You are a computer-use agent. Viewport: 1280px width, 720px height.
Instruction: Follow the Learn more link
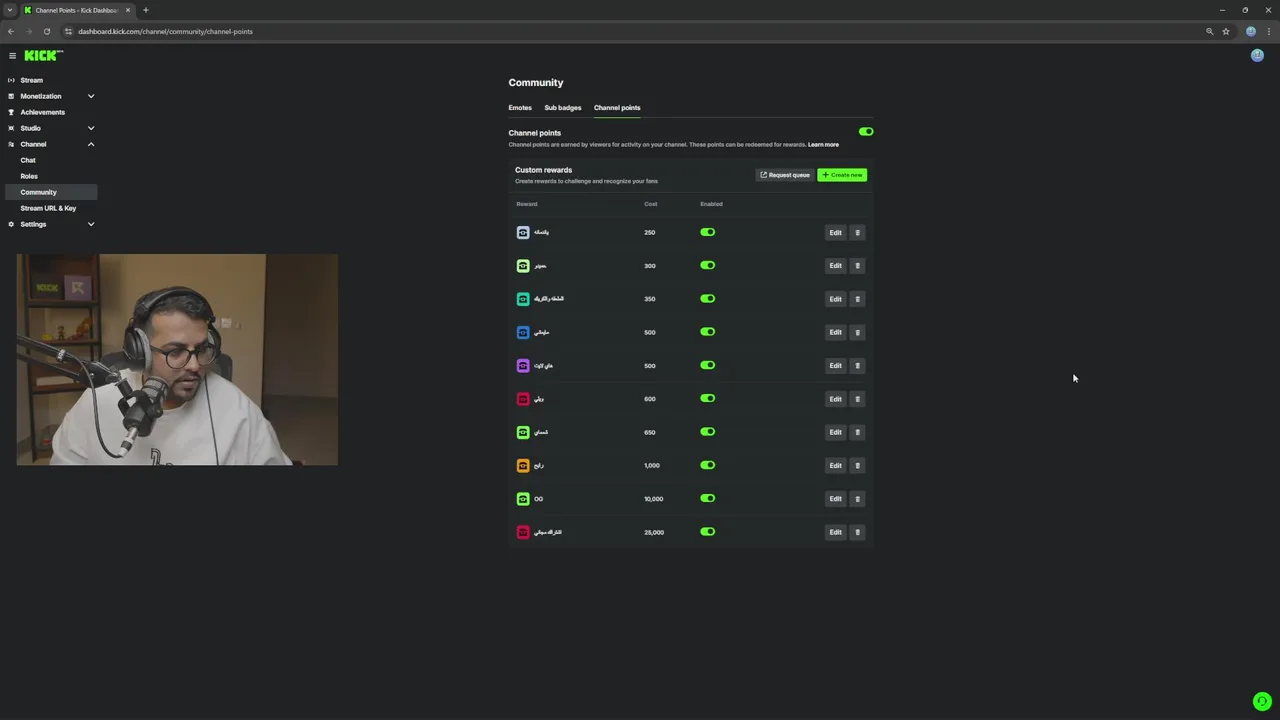point(823,145)
